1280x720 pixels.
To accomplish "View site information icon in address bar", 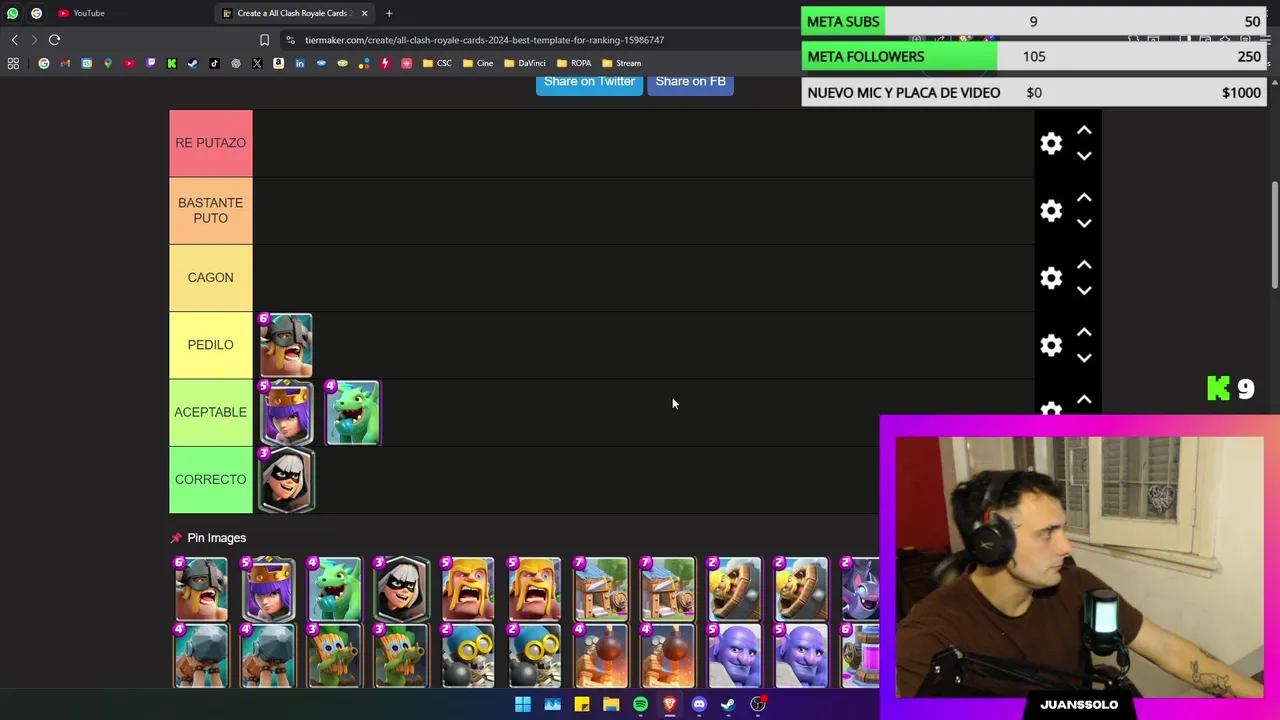I will click(x=290, y=40).
